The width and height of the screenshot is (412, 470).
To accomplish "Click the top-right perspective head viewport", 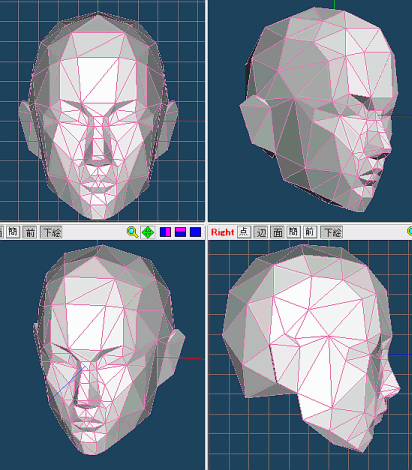I will pos(310,111).
